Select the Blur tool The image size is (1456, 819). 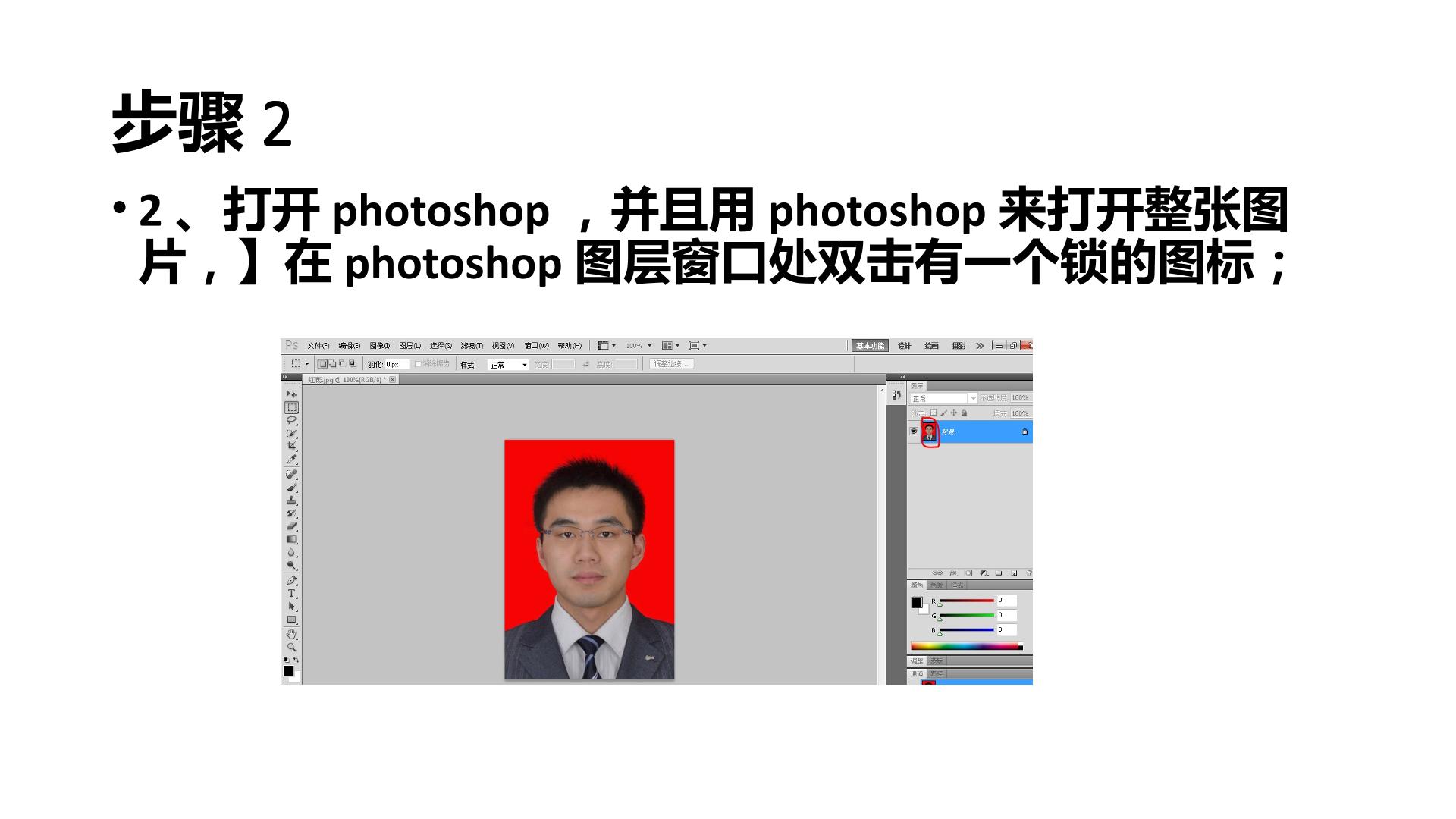[x=291, y=552]
